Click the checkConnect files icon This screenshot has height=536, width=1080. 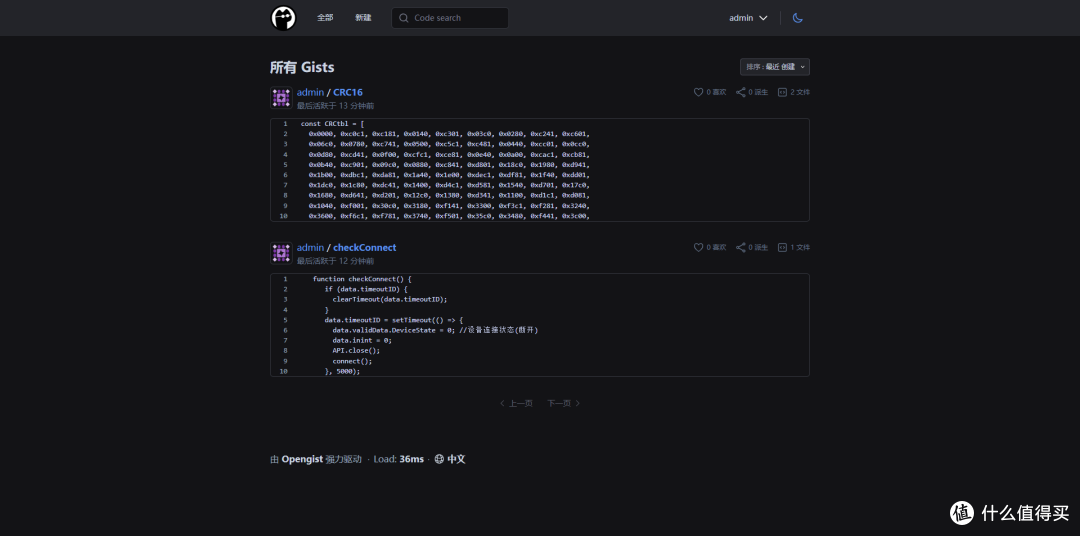click(x=782, y=247)
